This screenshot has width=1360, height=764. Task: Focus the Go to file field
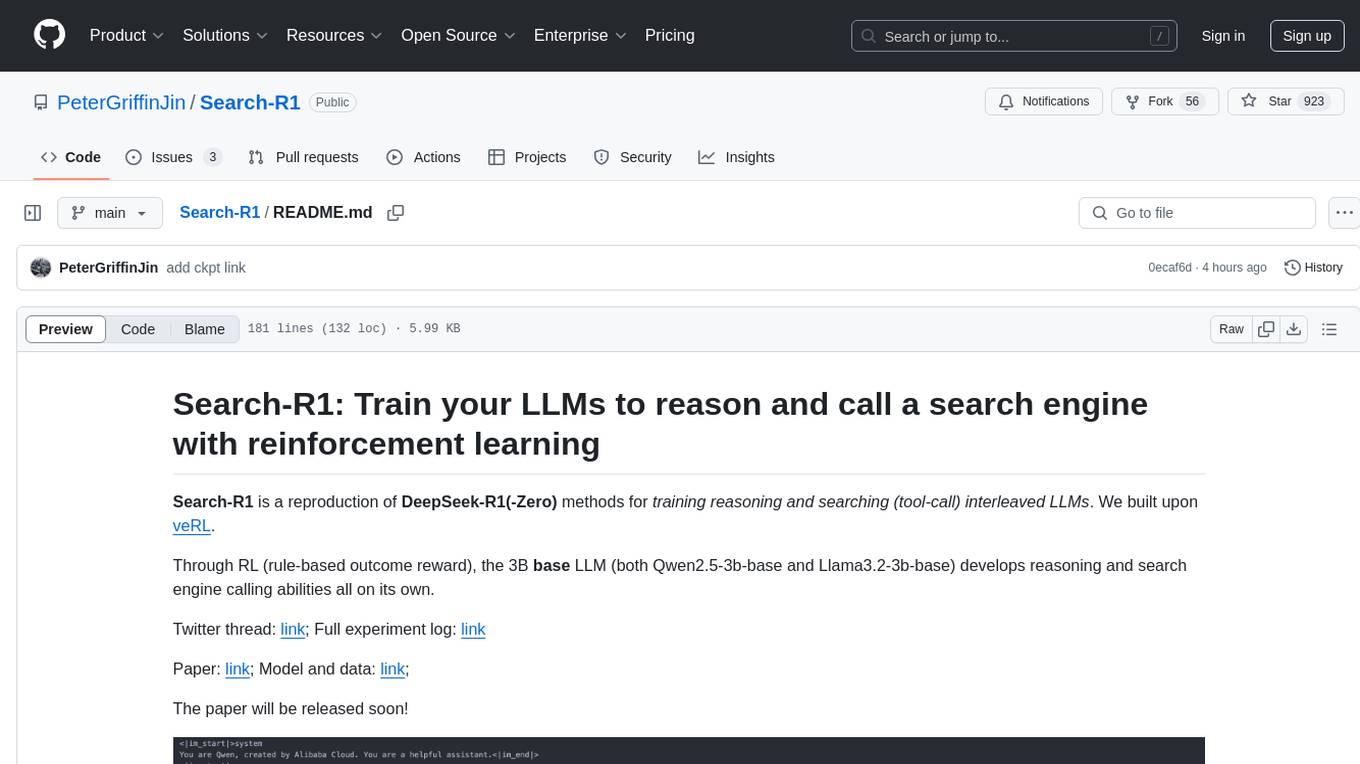[1197, 213]
